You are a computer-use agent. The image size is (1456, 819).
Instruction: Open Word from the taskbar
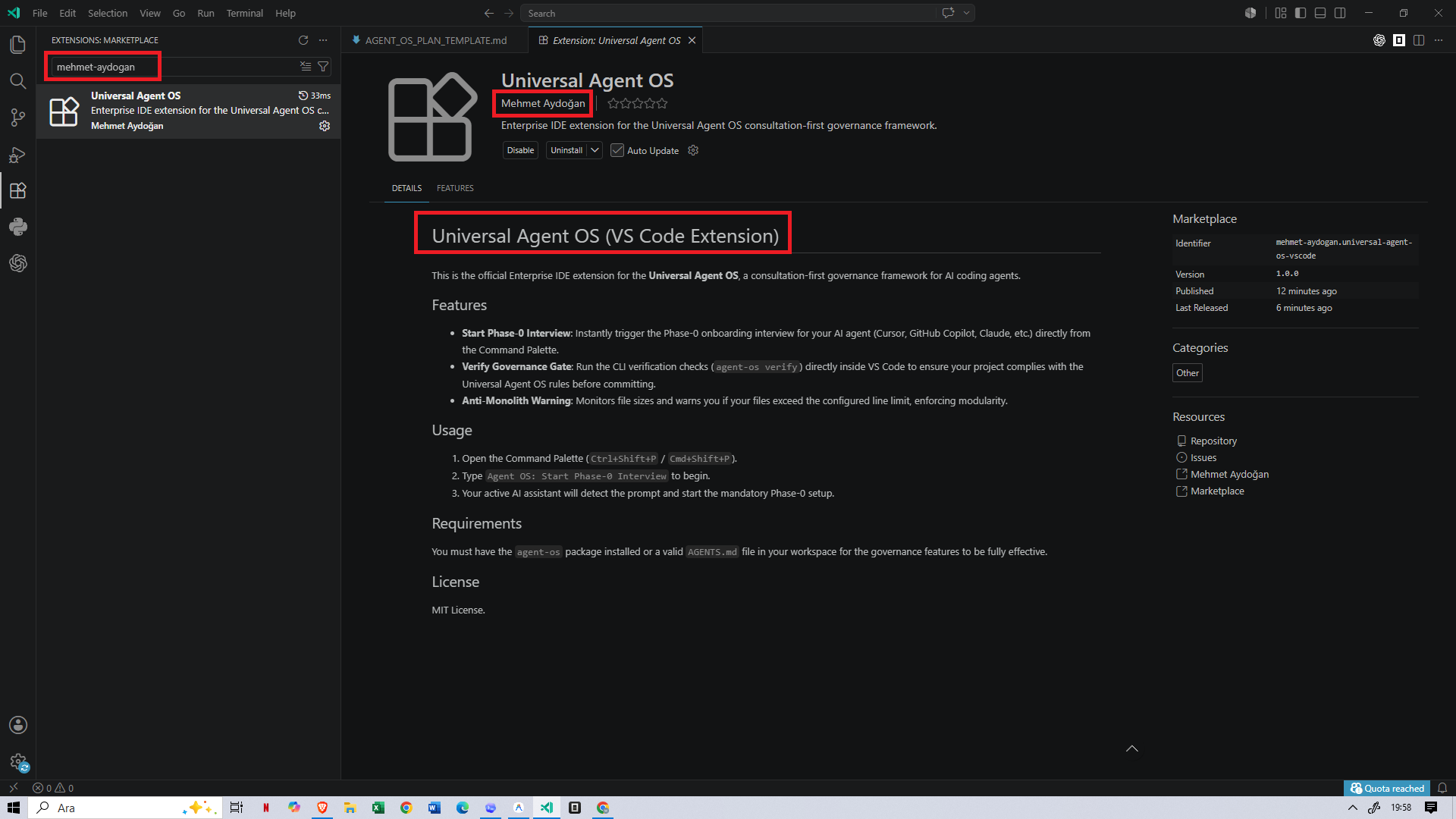pyautogui.click(x=434, y=808)
